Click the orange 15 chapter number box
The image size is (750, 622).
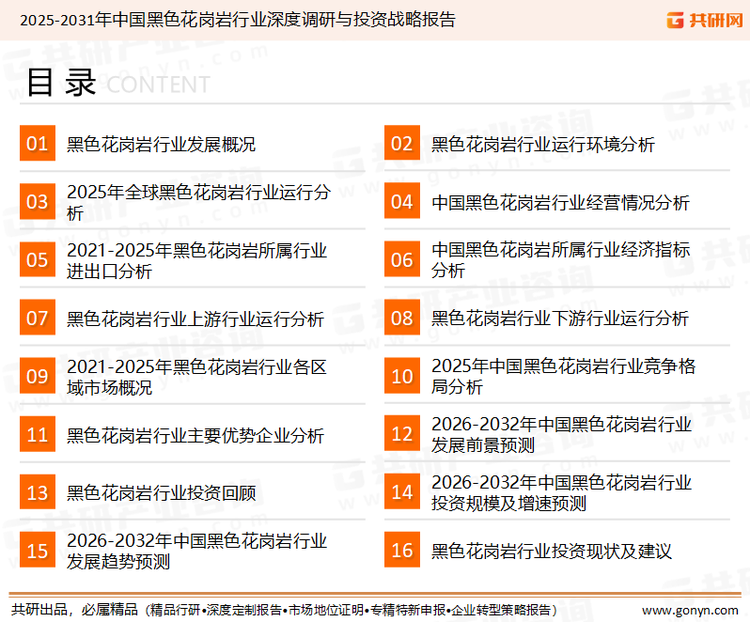[x=37, y=550]
